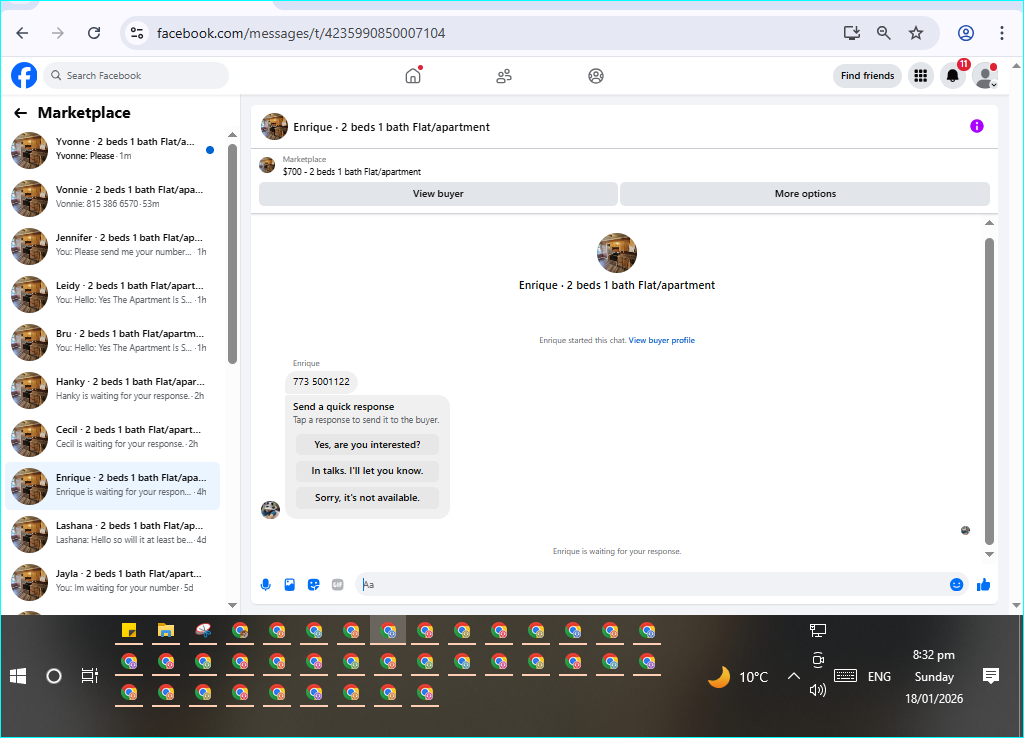Image resolution: width=1024 pixels, height=738 pixels.
Task: Open the volume control in system tray
Action: coord(818,690)
